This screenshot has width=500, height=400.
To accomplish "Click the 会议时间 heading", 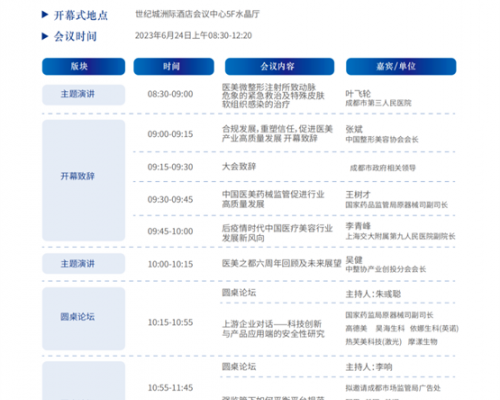I will point(75,36).
